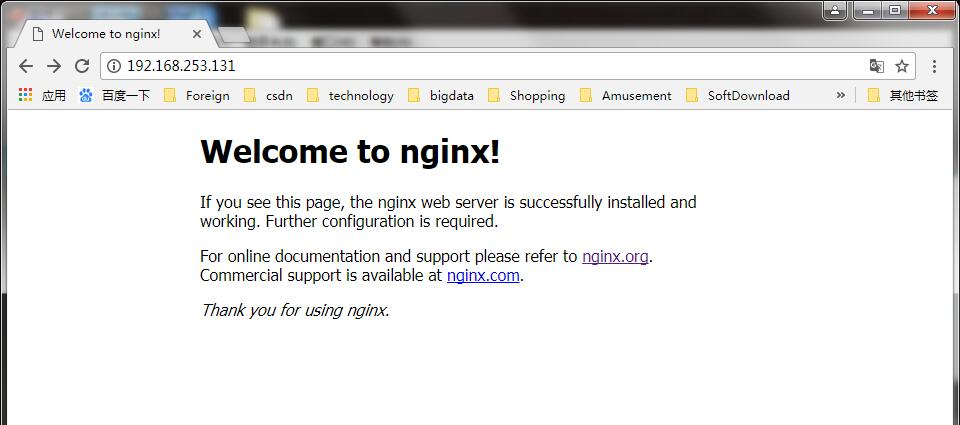
Task: Go forward to the next page
Action: click(x=54, y=66)
